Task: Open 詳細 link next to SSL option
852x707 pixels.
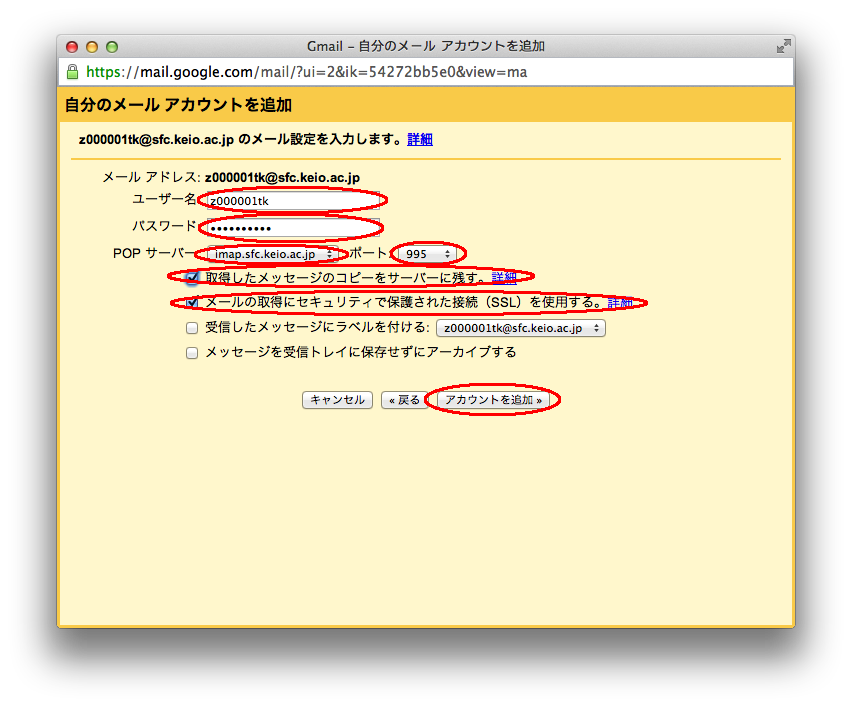Action: pyautogui.click(x=620, y=302)
